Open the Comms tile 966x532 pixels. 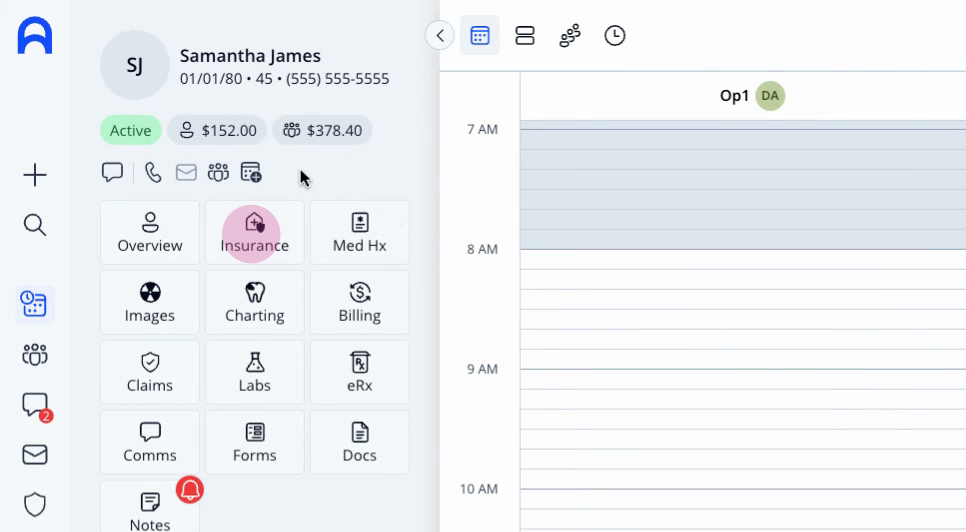tap(150, 442)
